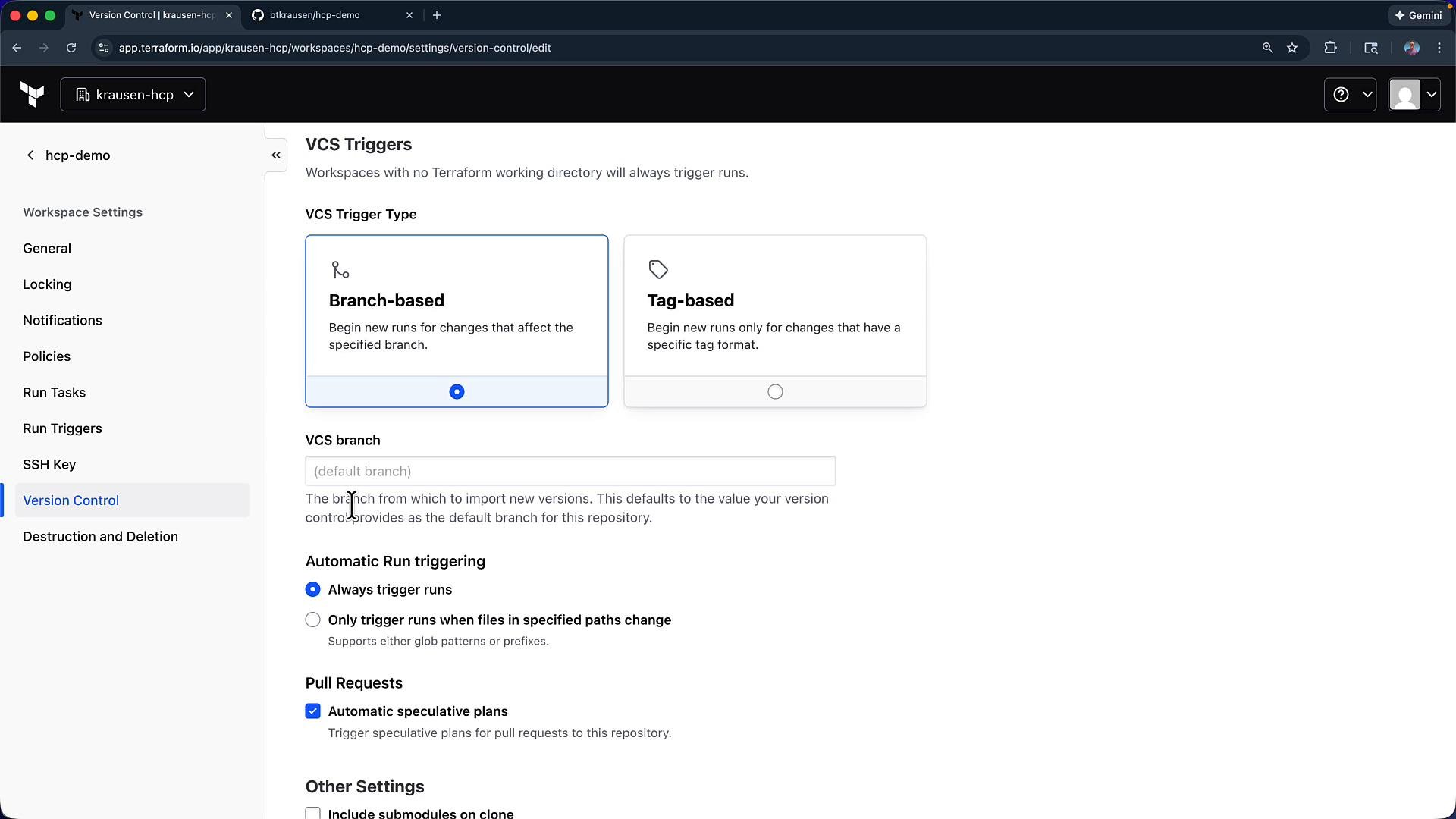Screen dimensions: 1456x819
Task: Go to Run Triggers settings
Action: tap(62, 428)
